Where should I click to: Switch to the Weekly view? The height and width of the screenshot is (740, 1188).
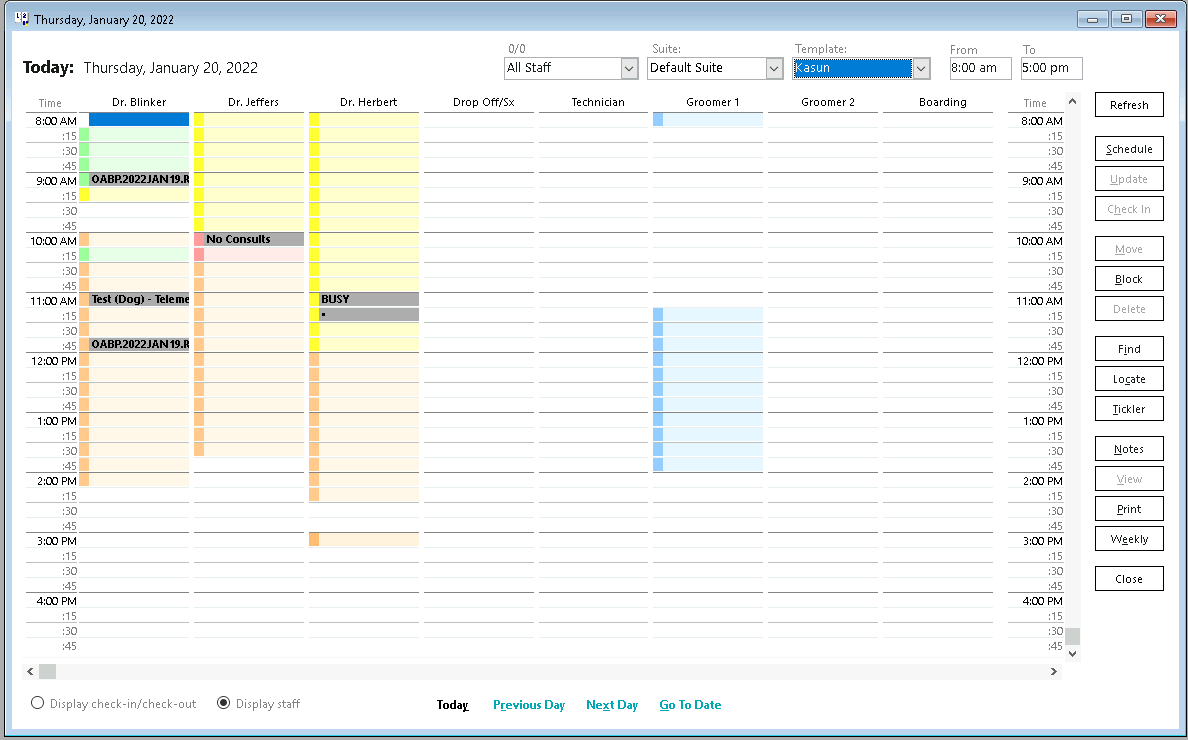[1129, 538]
